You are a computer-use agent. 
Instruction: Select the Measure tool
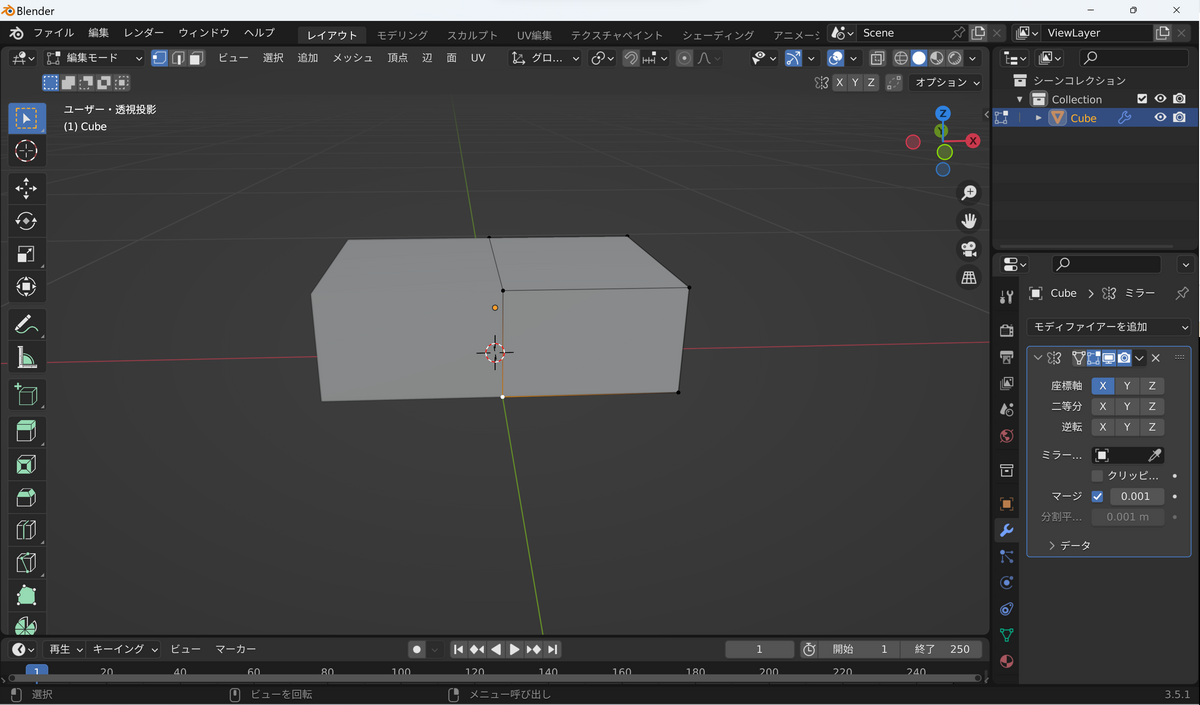[27, 357]
